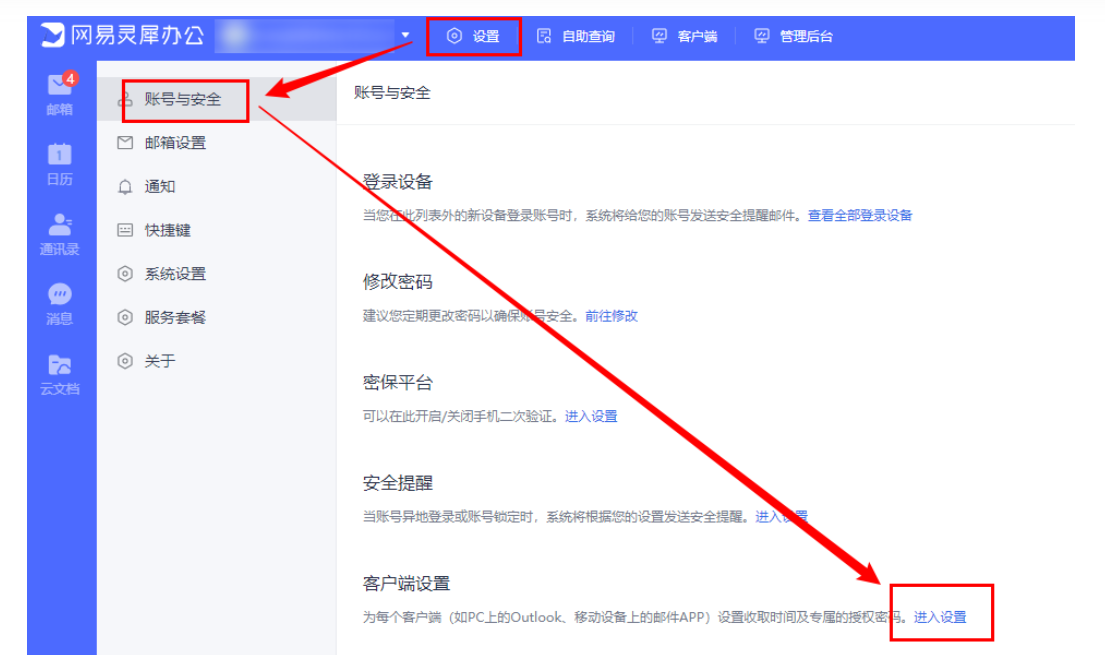Click the 安全提醒 section heading

tap(397, 483)
